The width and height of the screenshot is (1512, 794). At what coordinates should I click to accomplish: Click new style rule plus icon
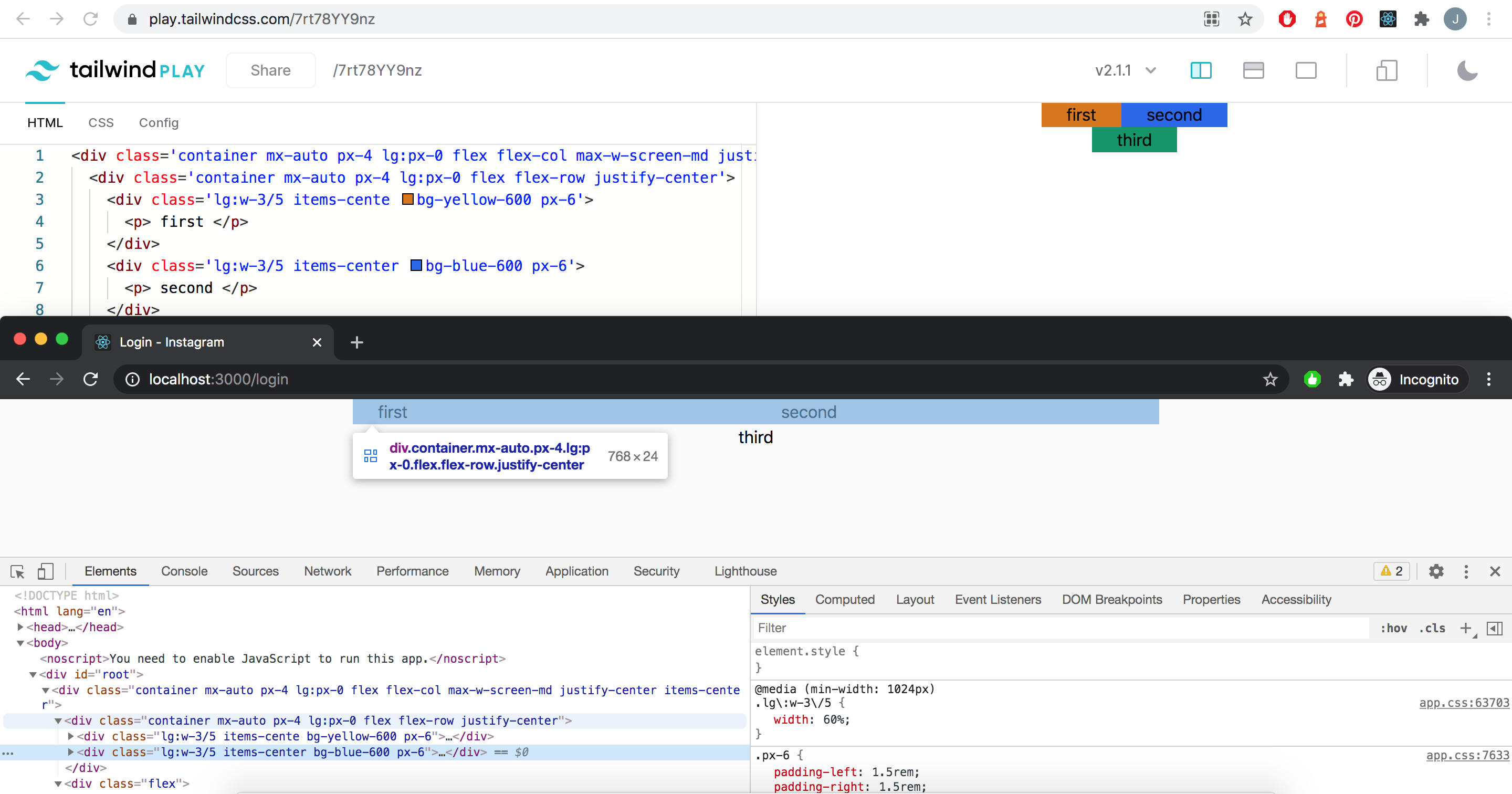click(x=1465, y=628)
